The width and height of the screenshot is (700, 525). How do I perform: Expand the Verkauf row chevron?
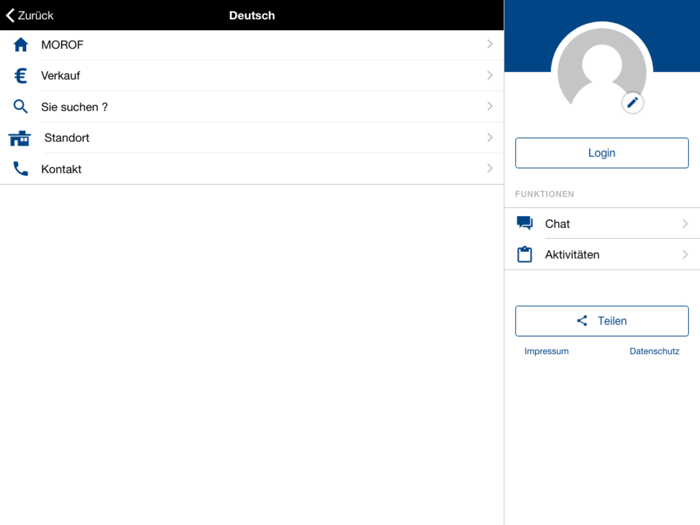click(x=490, y=75)
